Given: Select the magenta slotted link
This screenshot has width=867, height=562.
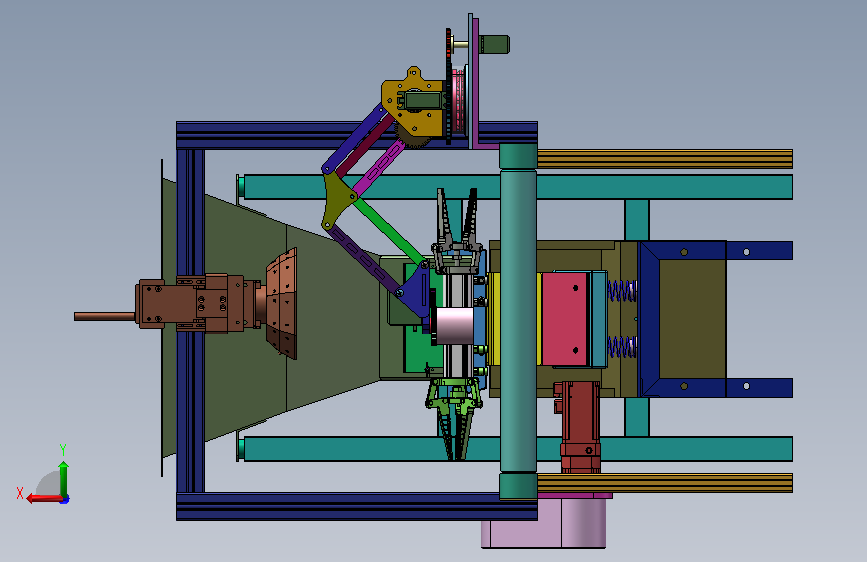Looking at the screenshot, I should (379, 167).
